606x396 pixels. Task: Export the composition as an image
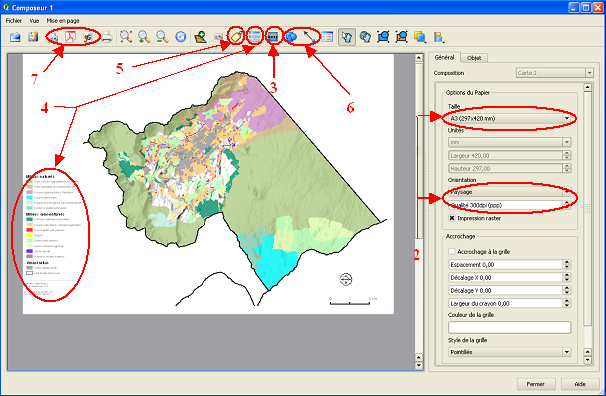(x=53, y=37)
